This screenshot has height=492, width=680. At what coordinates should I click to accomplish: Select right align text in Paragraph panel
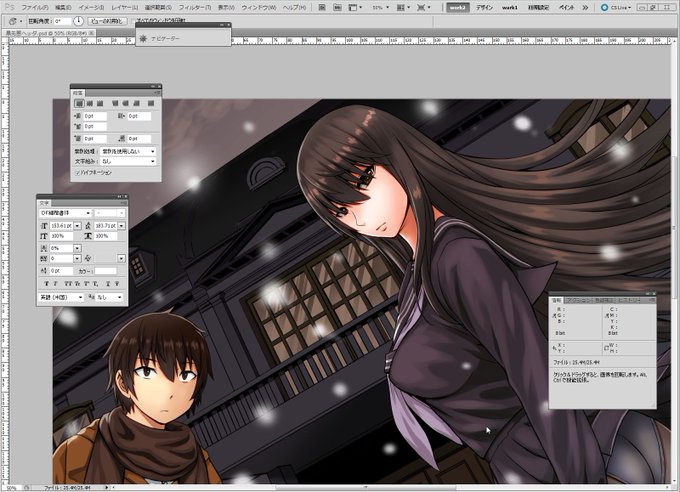click(100, 103)
